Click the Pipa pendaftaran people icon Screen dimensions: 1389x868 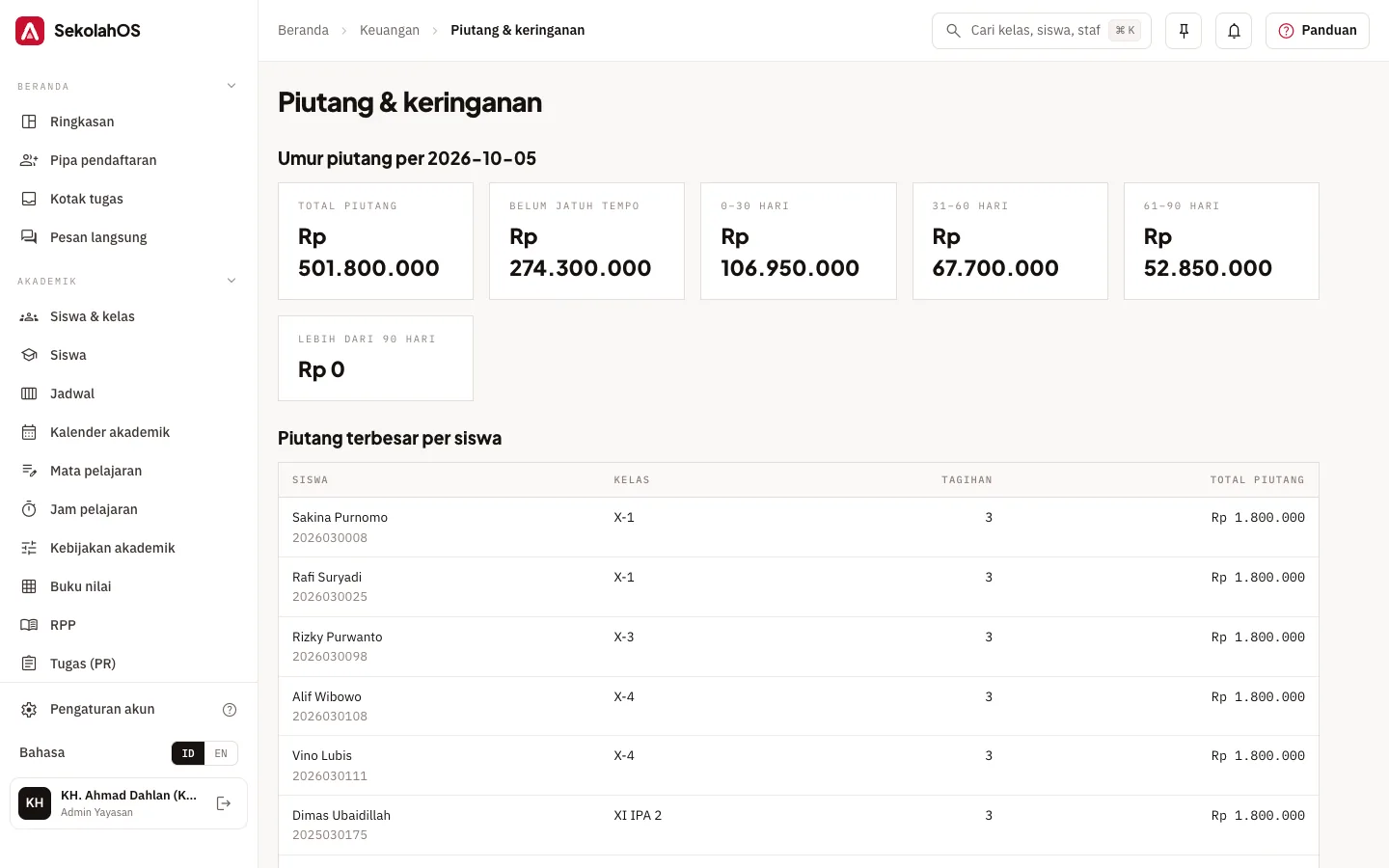(x=29, y=160)
